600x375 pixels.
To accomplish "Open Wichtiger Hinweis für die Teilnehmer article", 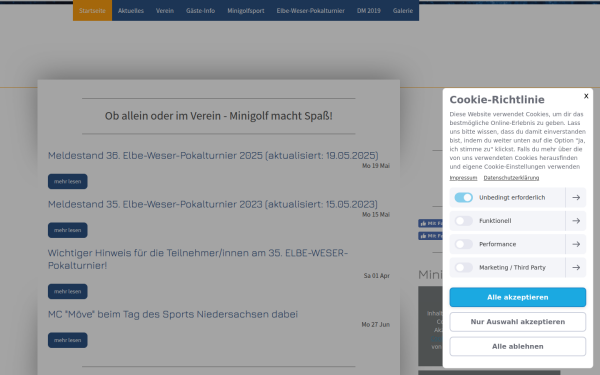I will click(198, 259).
